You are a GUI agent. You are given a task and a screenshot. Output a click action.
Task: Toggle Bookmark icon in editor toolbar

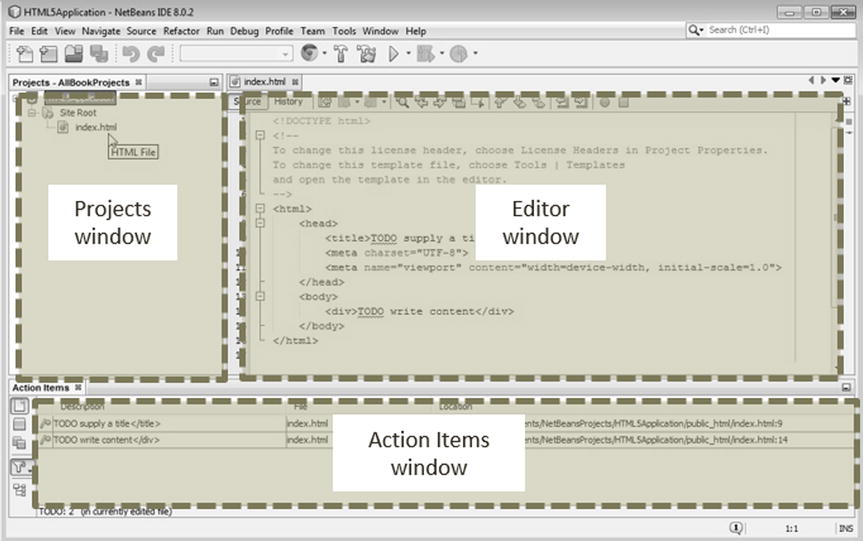pyautogui.click(x=538, y=102)
